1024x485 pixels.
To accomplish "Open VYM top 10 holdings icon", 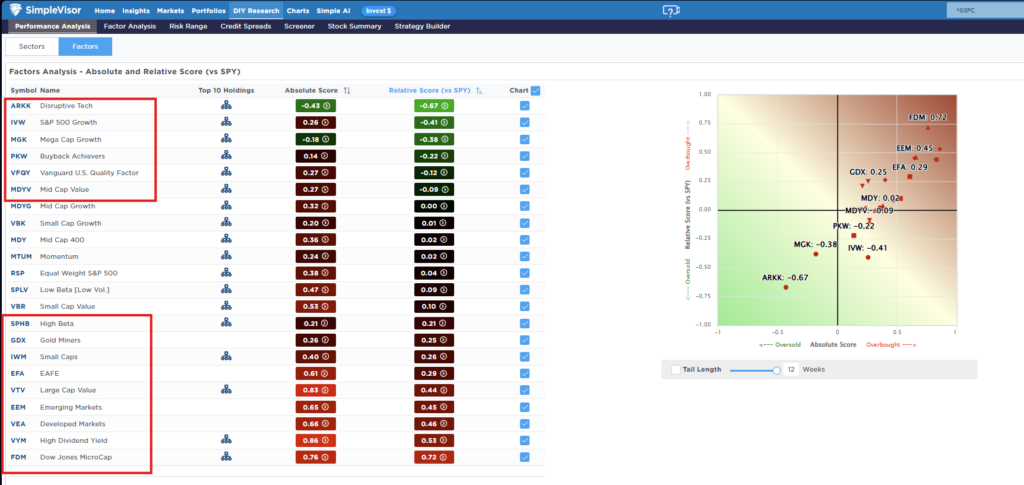I will pos(226,440).
